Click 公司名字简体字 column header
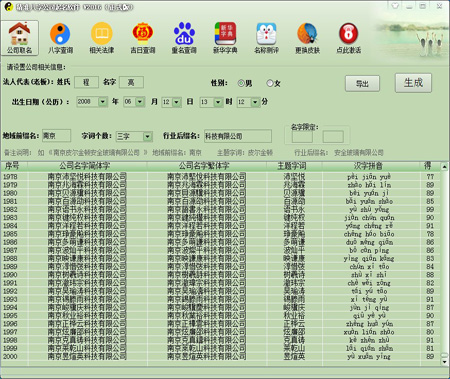 87,166
